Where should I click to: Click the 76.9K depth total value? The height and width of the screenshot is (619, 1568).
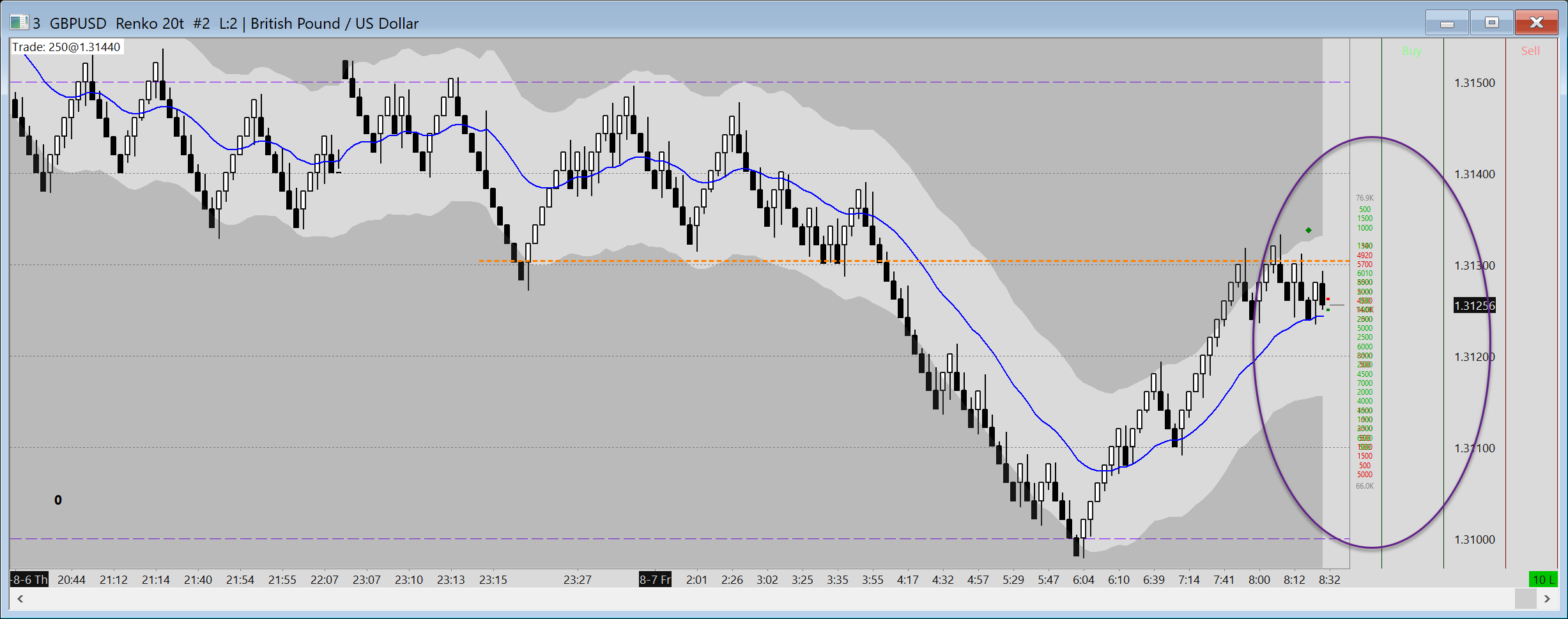pos(1365,198)
